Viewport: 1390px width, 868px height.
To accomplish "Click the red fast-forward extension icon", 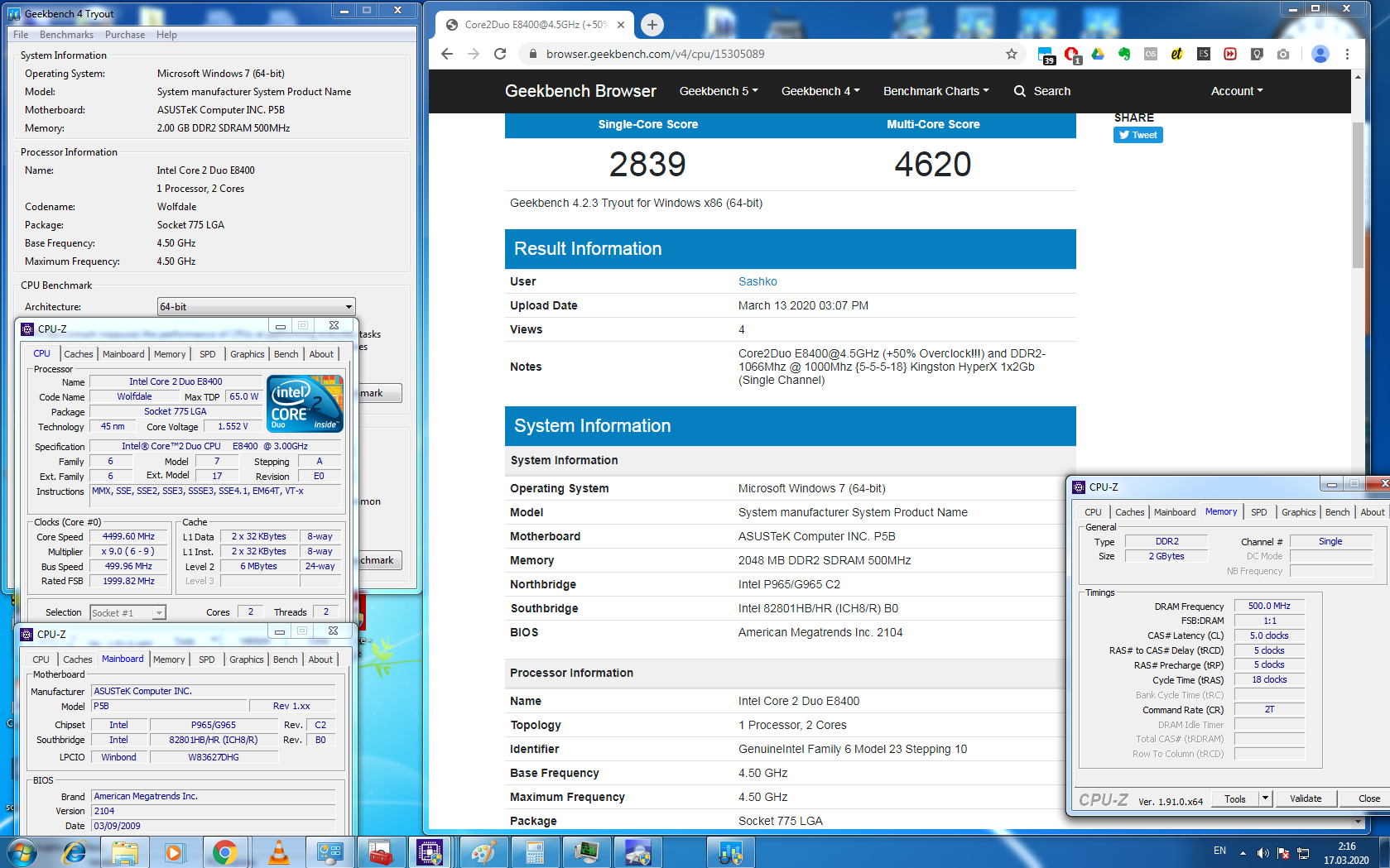I will 1230,54.
